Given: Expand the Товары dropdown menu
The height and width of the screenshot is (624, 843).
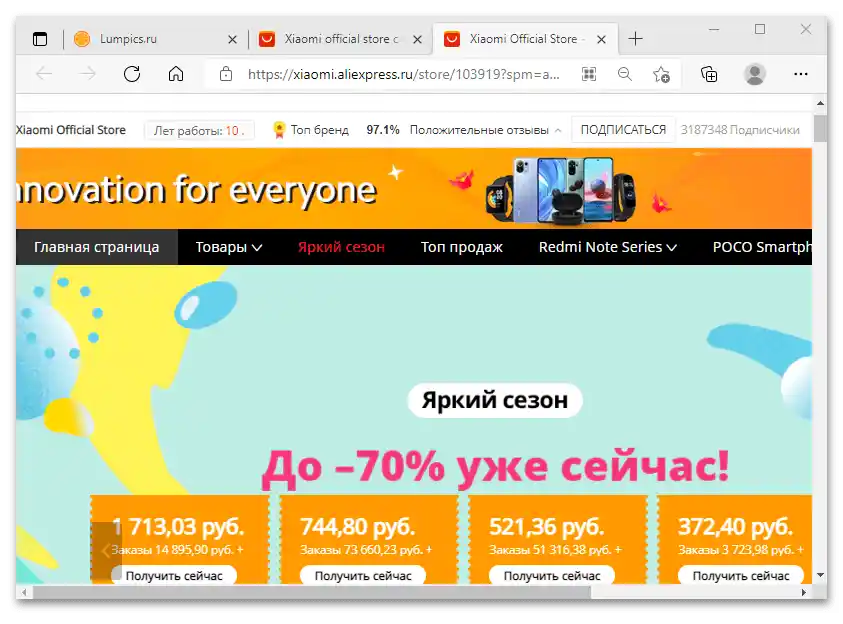Looking at the screenshot, I should point(228,247).
